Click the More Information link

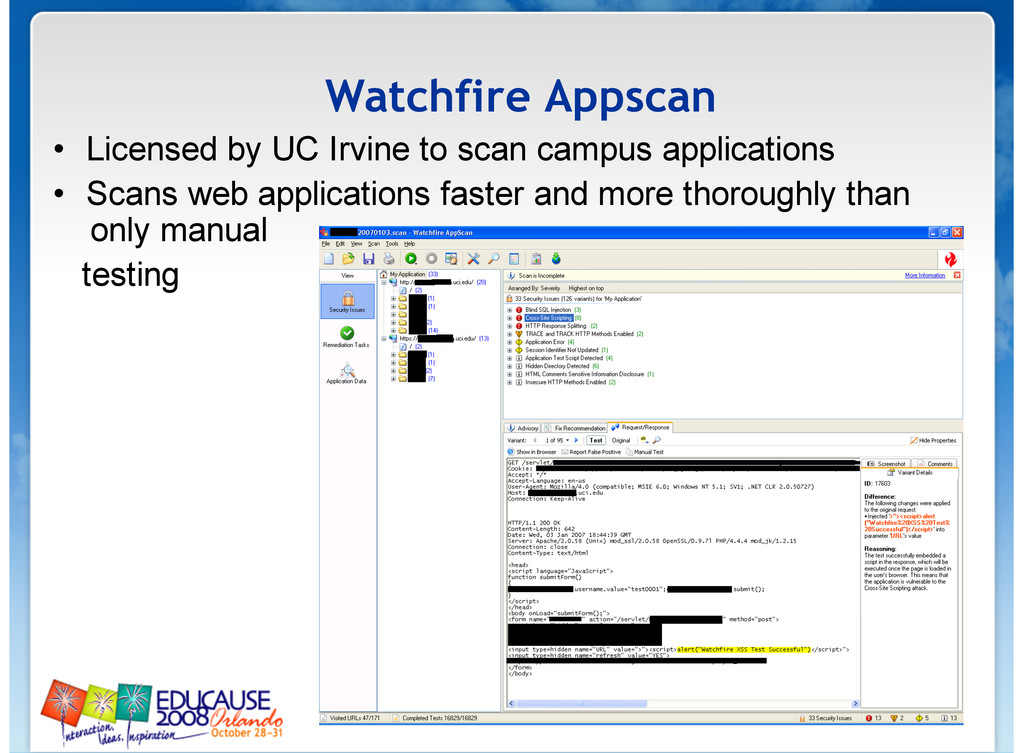tap(925, 276)
